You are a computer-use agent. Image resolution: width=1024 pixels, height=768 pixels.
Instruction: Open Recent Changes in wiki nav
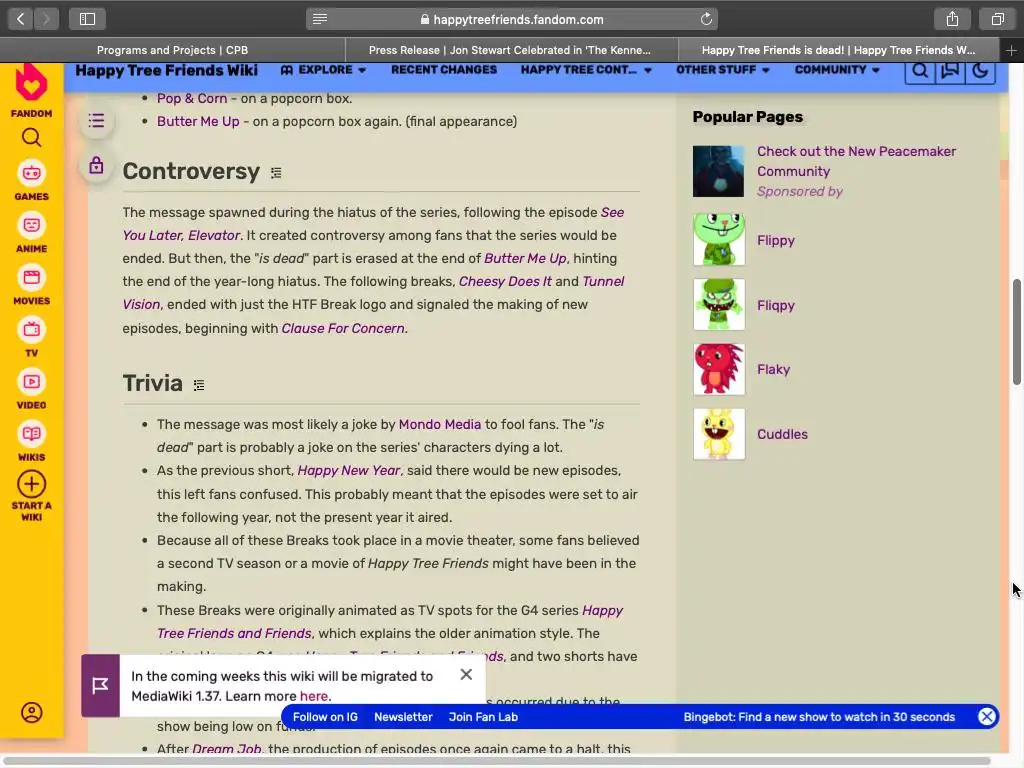tap(444, 70)
